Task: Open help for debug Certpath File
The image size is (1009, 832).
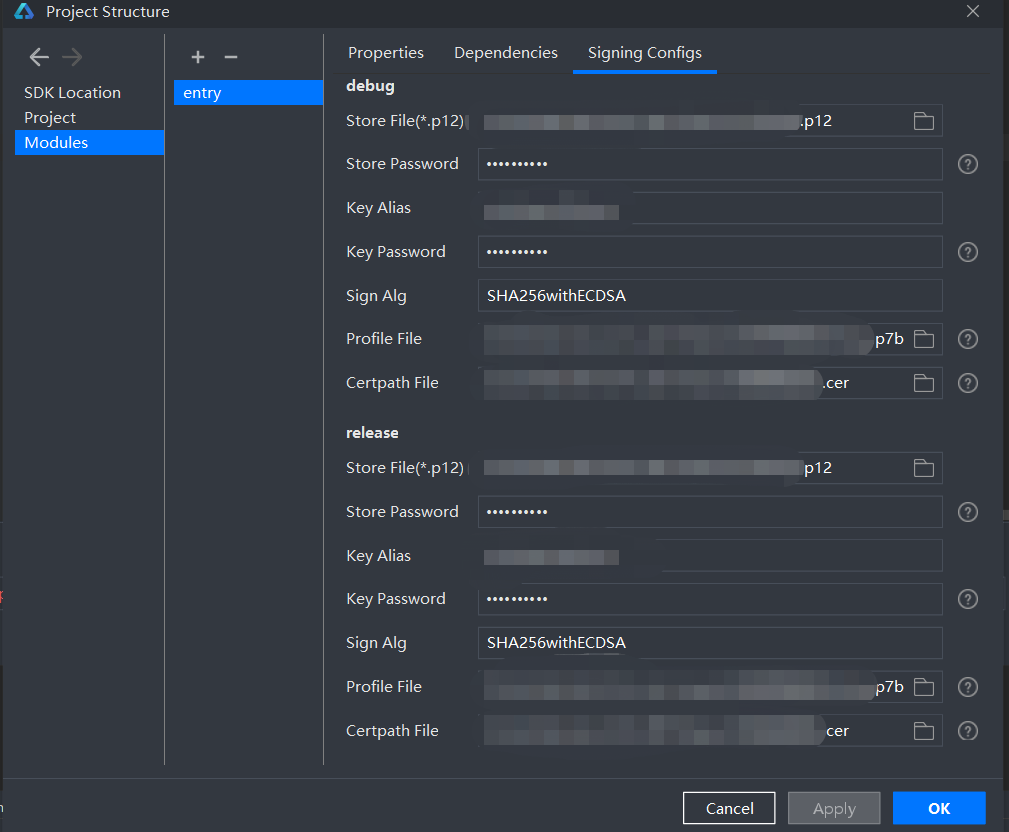Action: point(967,383)
